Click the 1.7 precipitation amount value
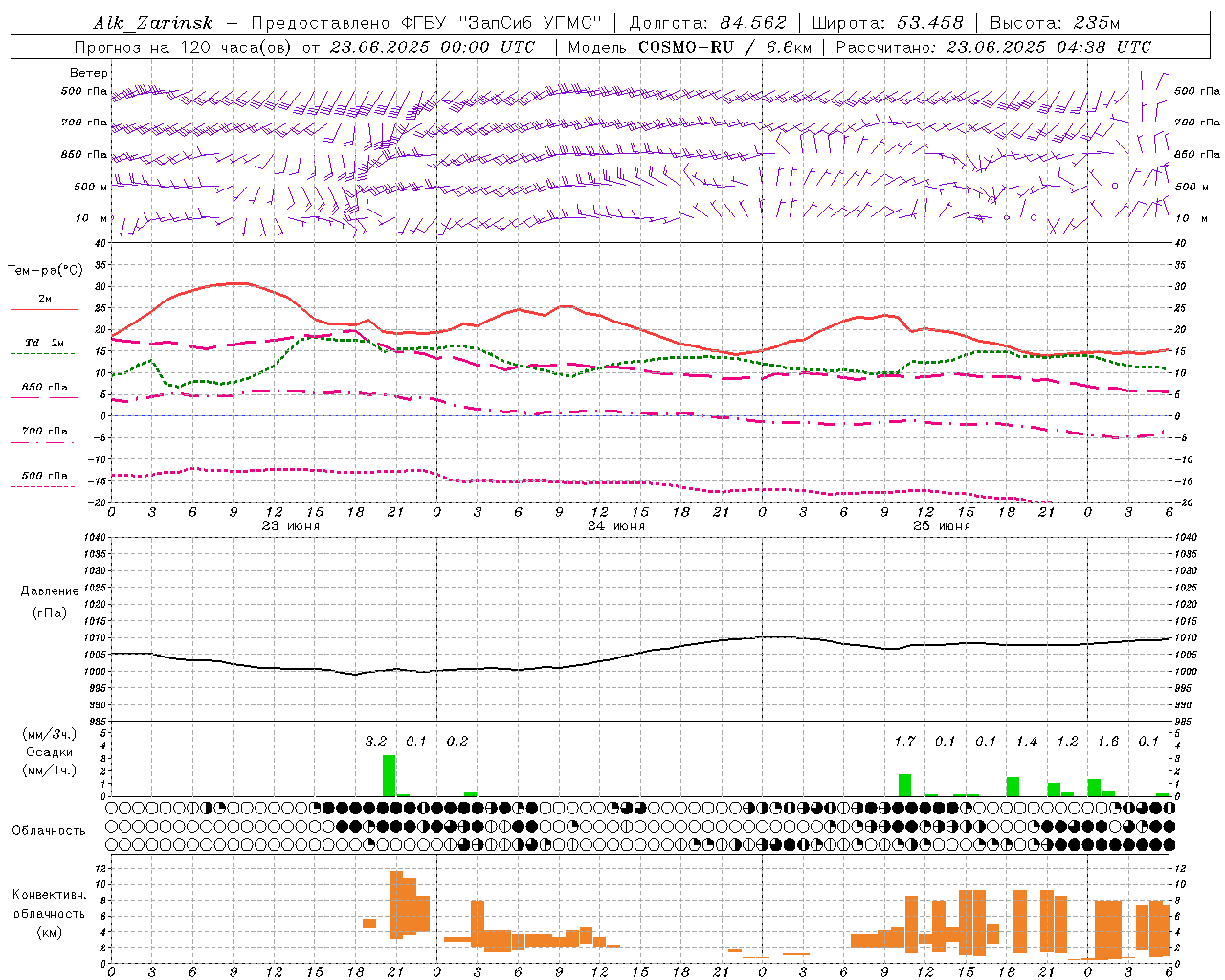The width and height of the screenshot is (1225, 980). click(904, 741)
